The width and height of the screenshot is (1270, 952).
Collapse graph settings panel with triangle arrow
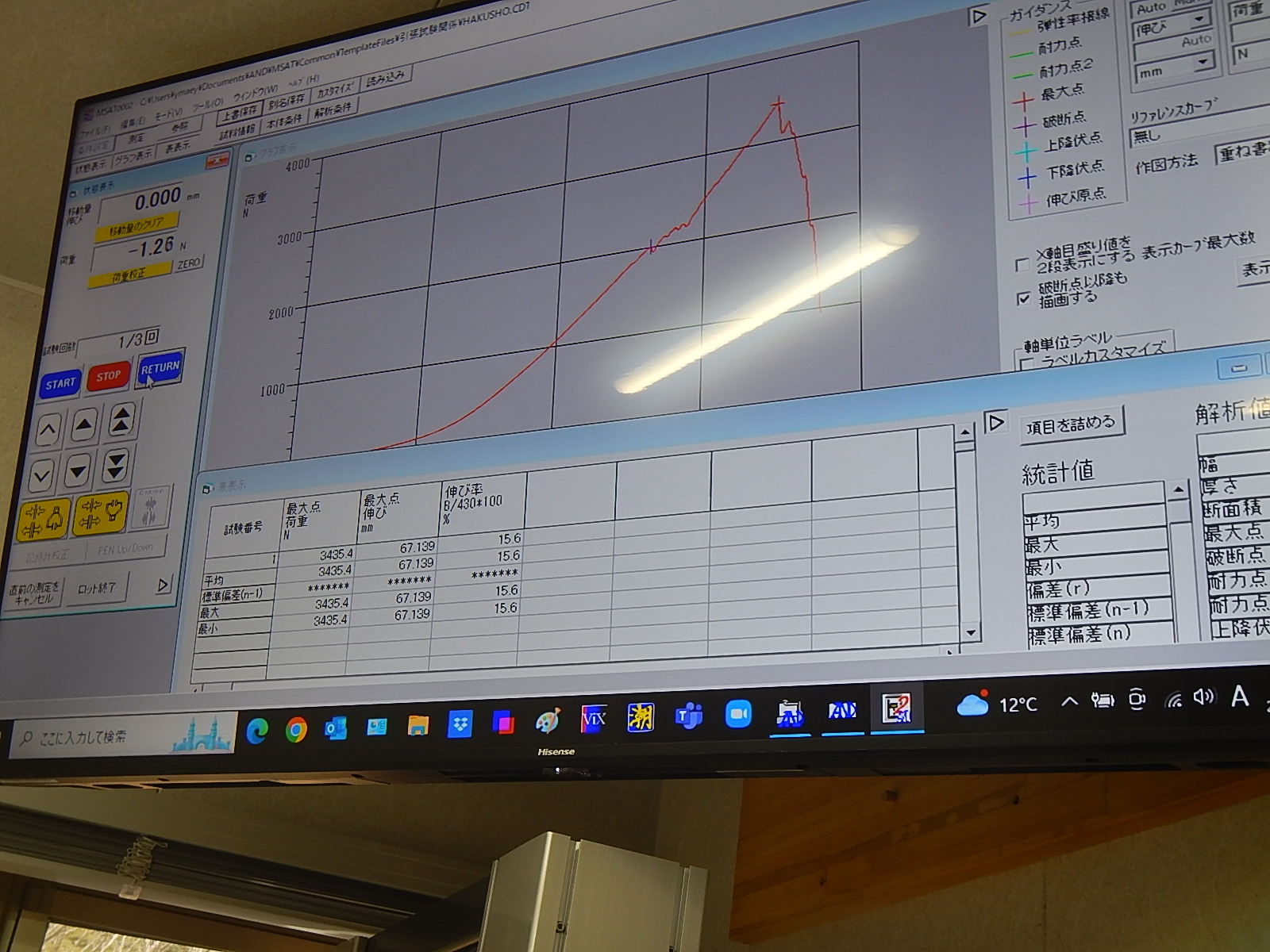(979, 16)
